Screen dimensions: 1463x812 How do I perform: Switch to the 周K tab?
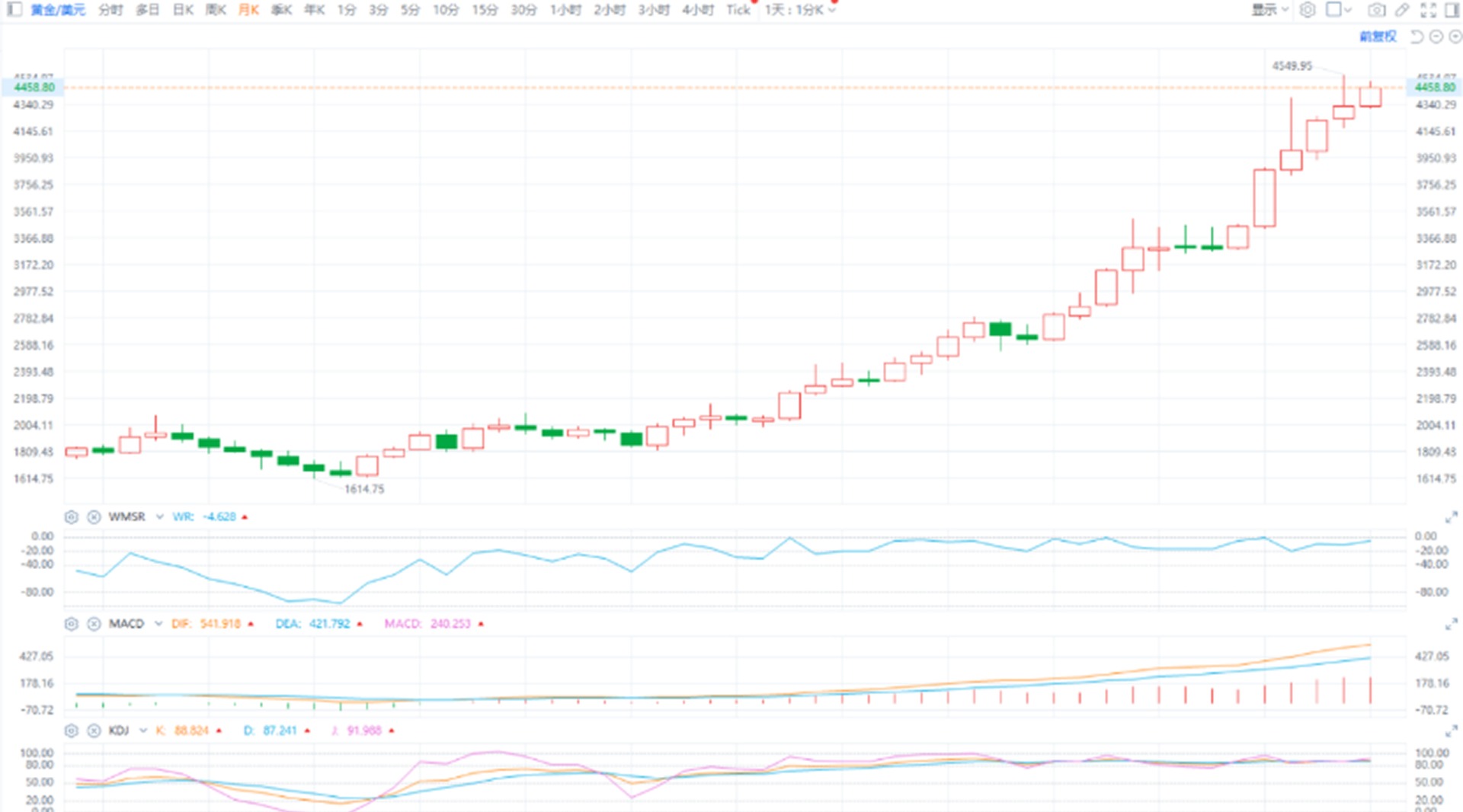point(216,11)
